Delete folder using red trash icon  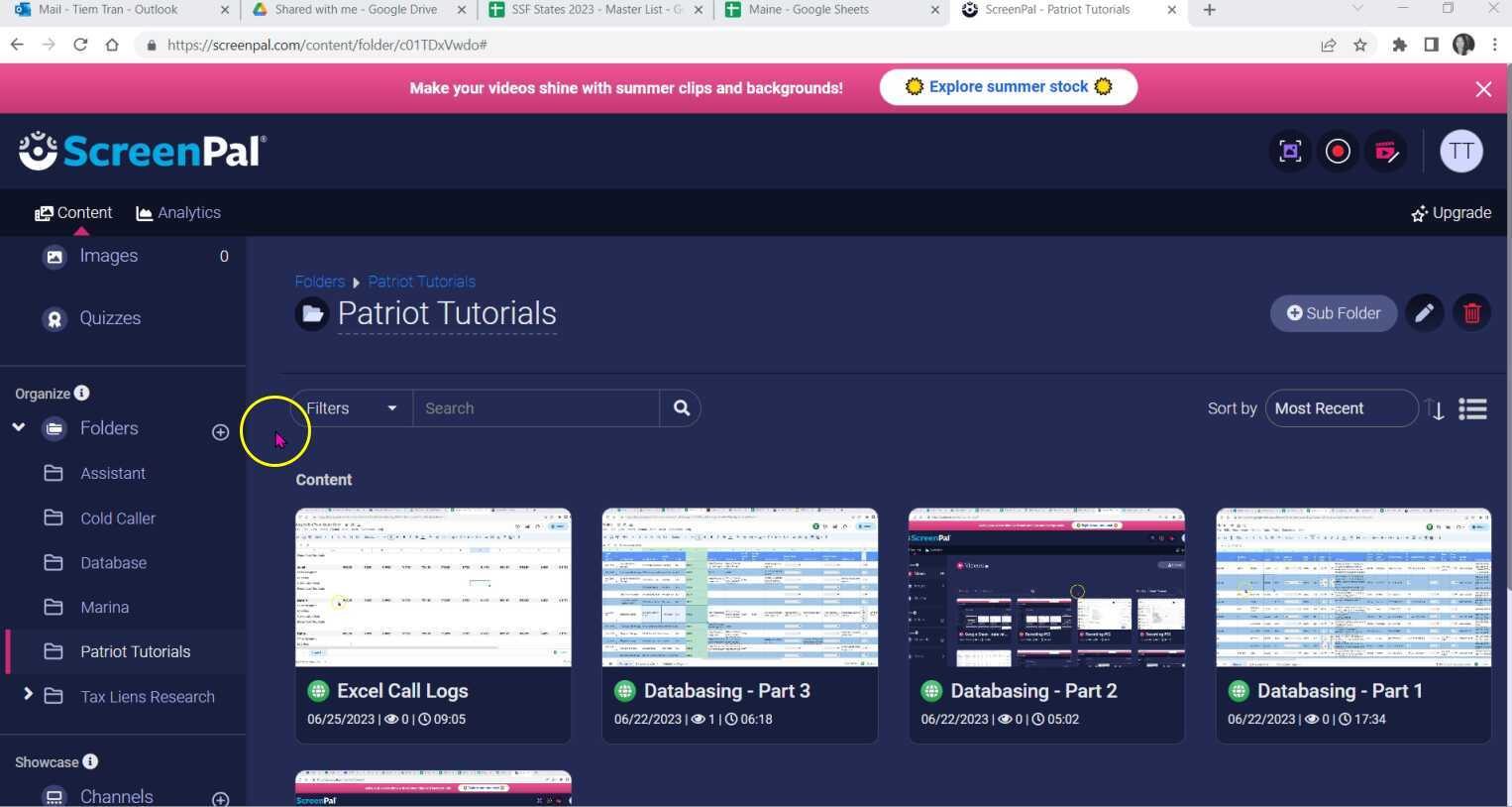[1471, 313]
